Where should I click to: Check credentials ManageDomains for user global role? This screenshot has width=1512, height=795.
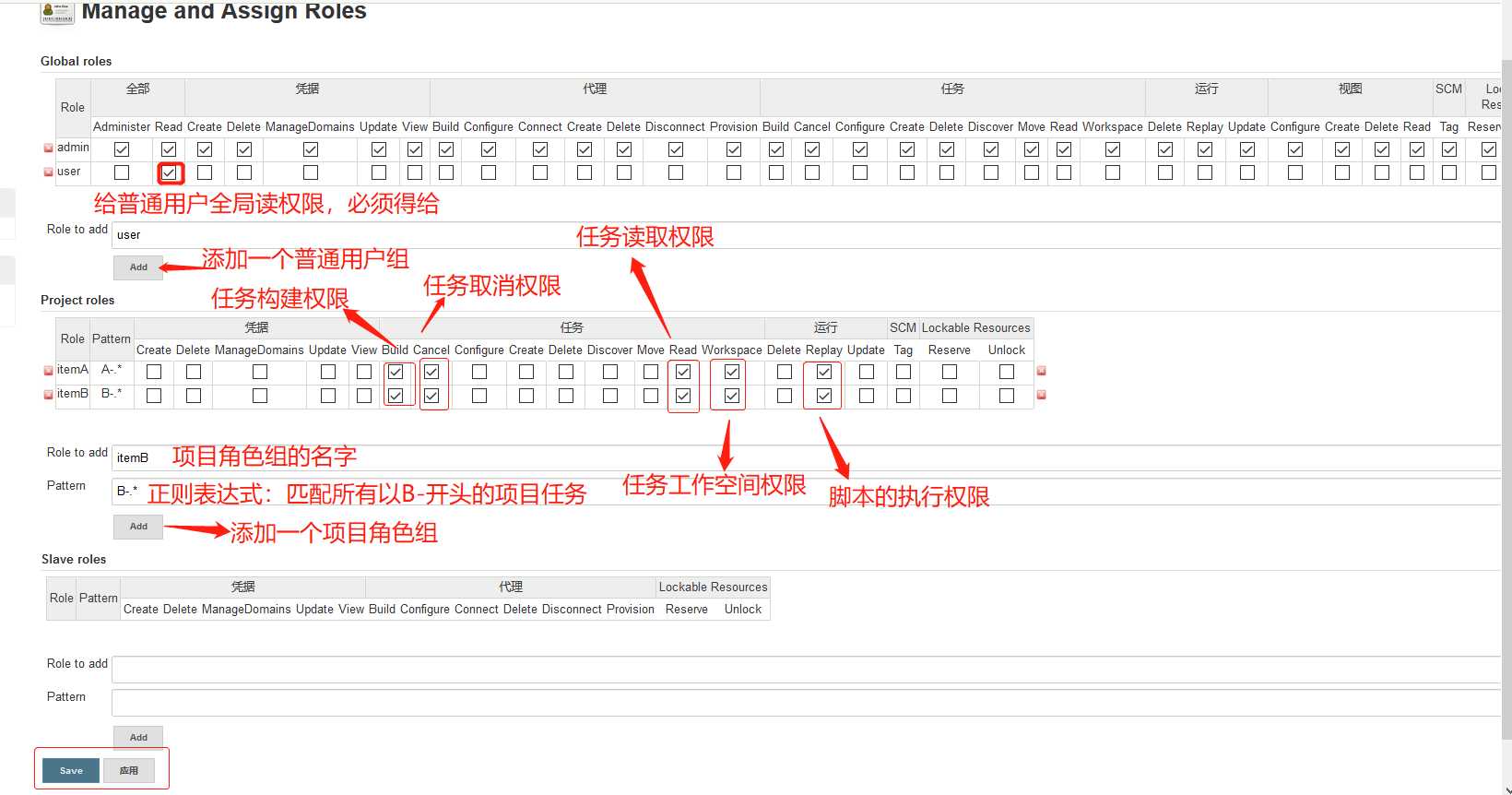[311, 172]
